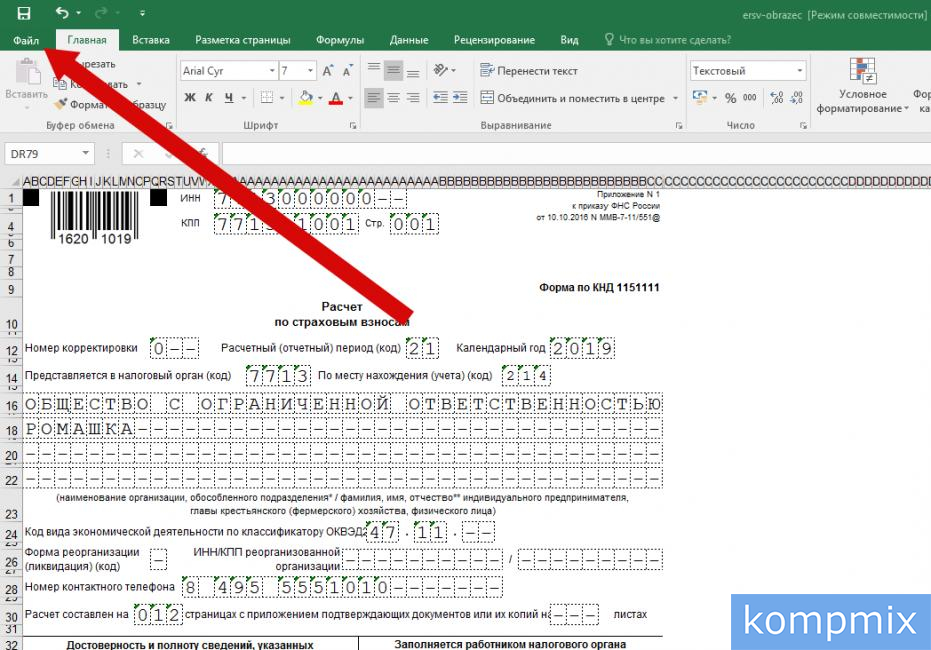Increase the indent
931x650 pixels.
click(460, 97)
